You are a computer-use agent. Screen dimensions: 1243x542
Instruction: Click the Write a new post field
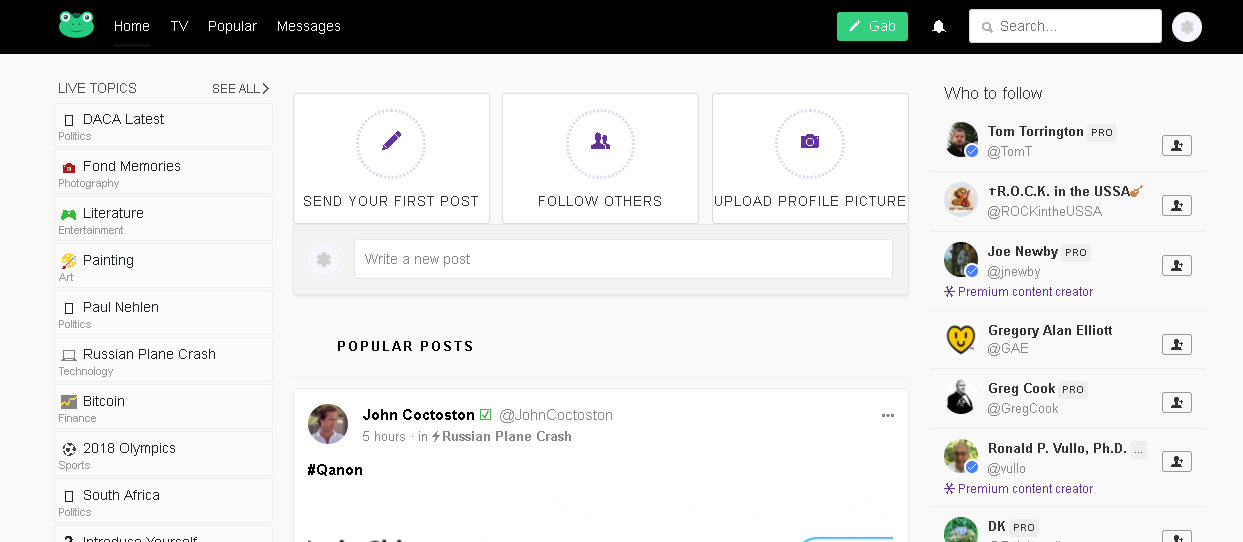[x=623, y=259]
